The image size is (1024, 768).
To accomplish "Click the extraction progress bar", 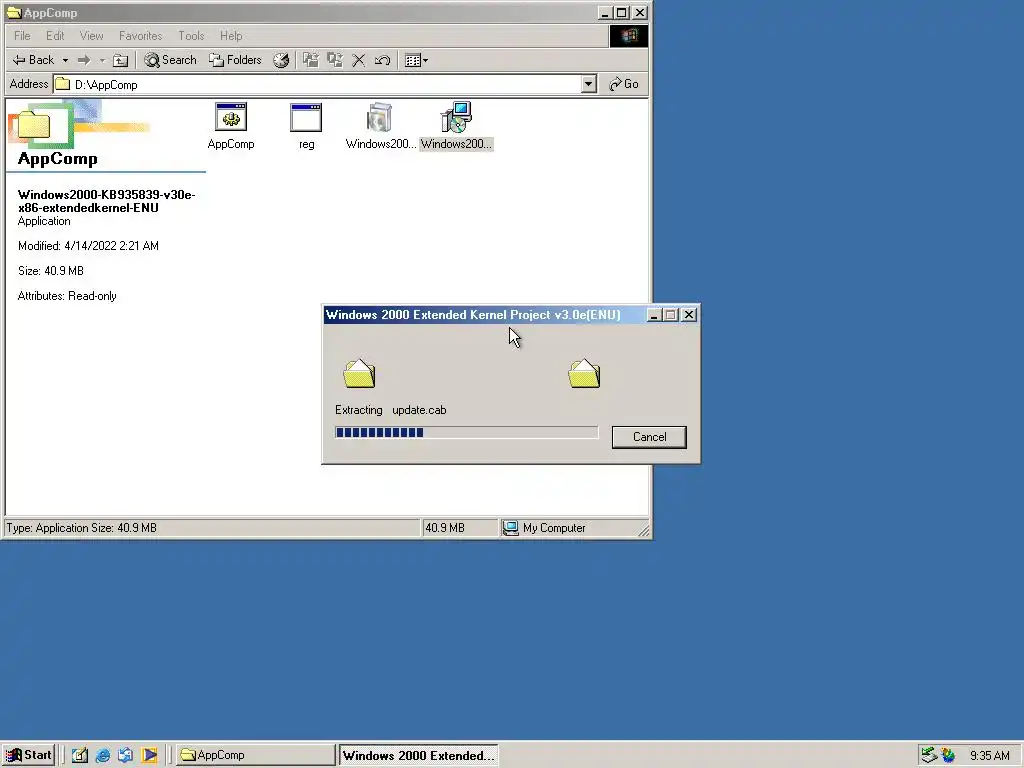I will tap(466, 432).
